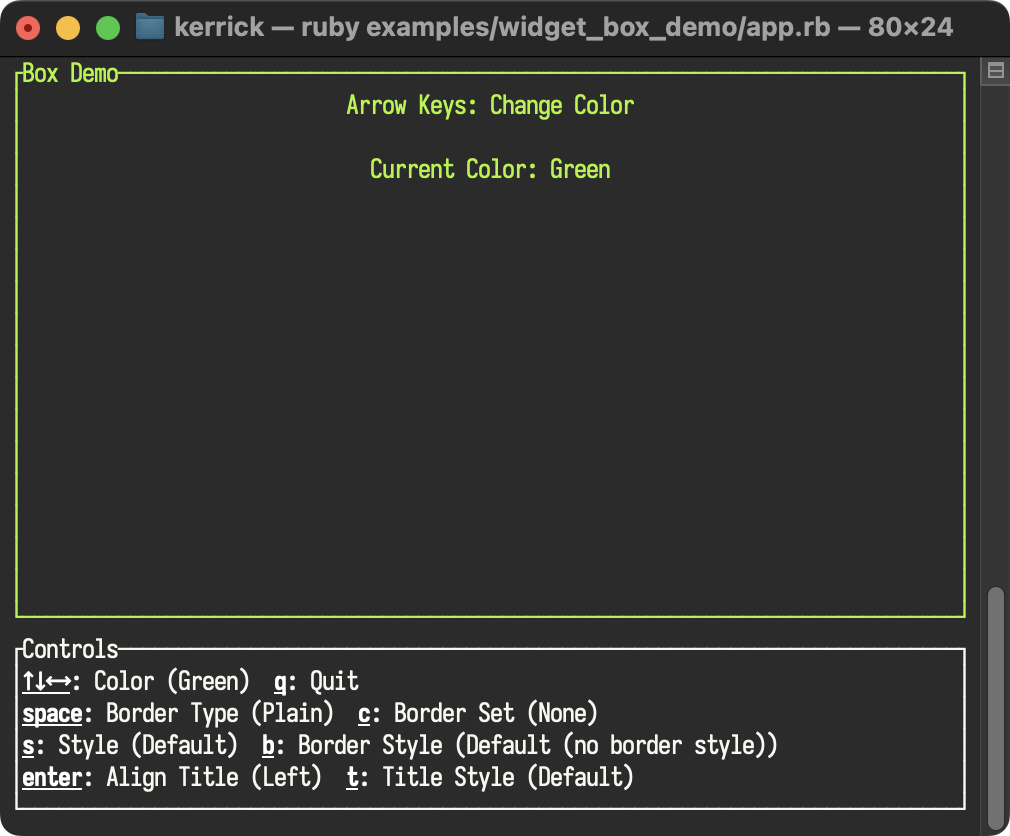Click 's: Style (Default)' hint

coord(130,745)
